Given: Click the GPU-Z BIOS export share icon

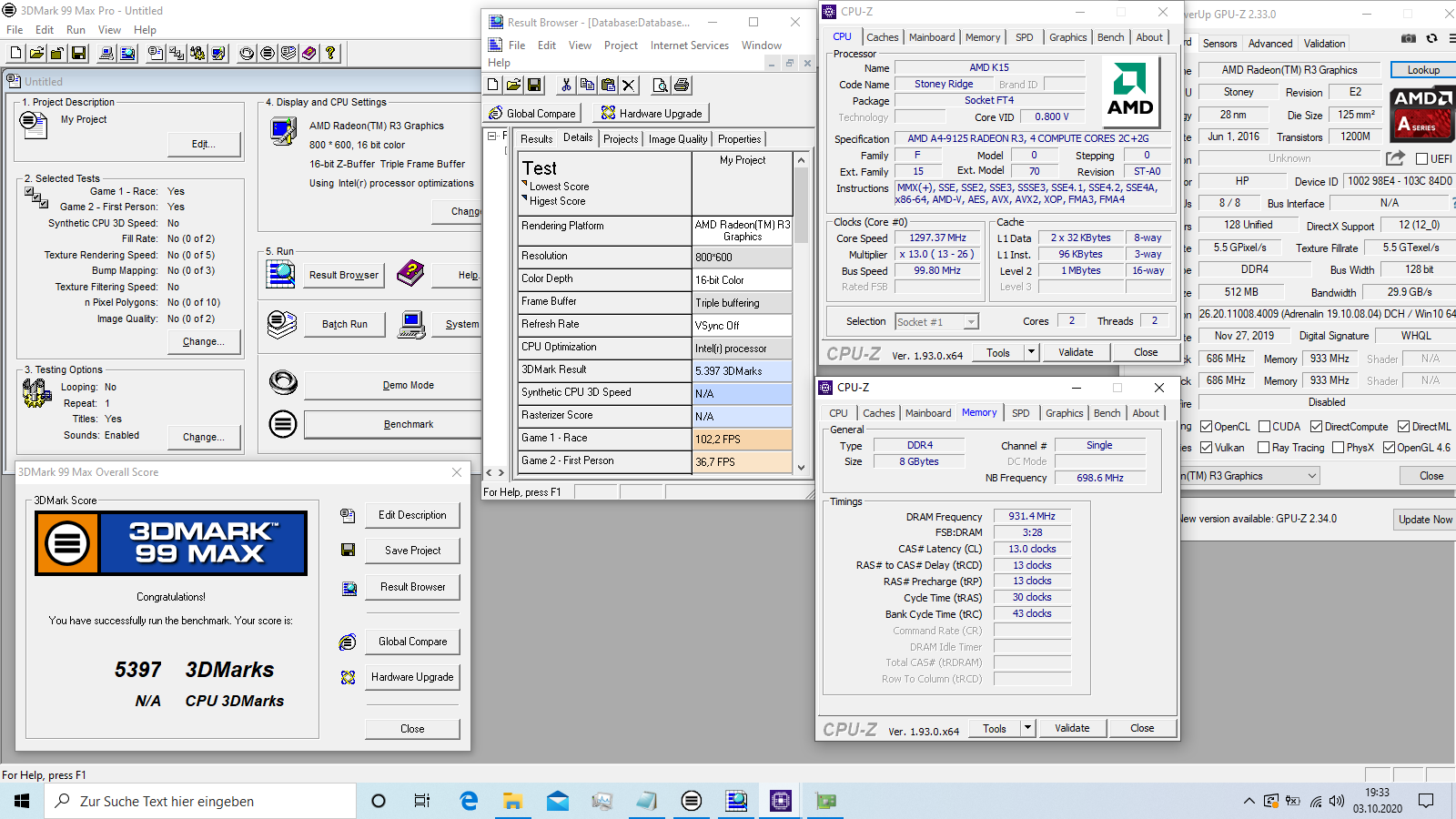Looking at the screenshot, I should pyautogui.click(x=1395, y=158).
